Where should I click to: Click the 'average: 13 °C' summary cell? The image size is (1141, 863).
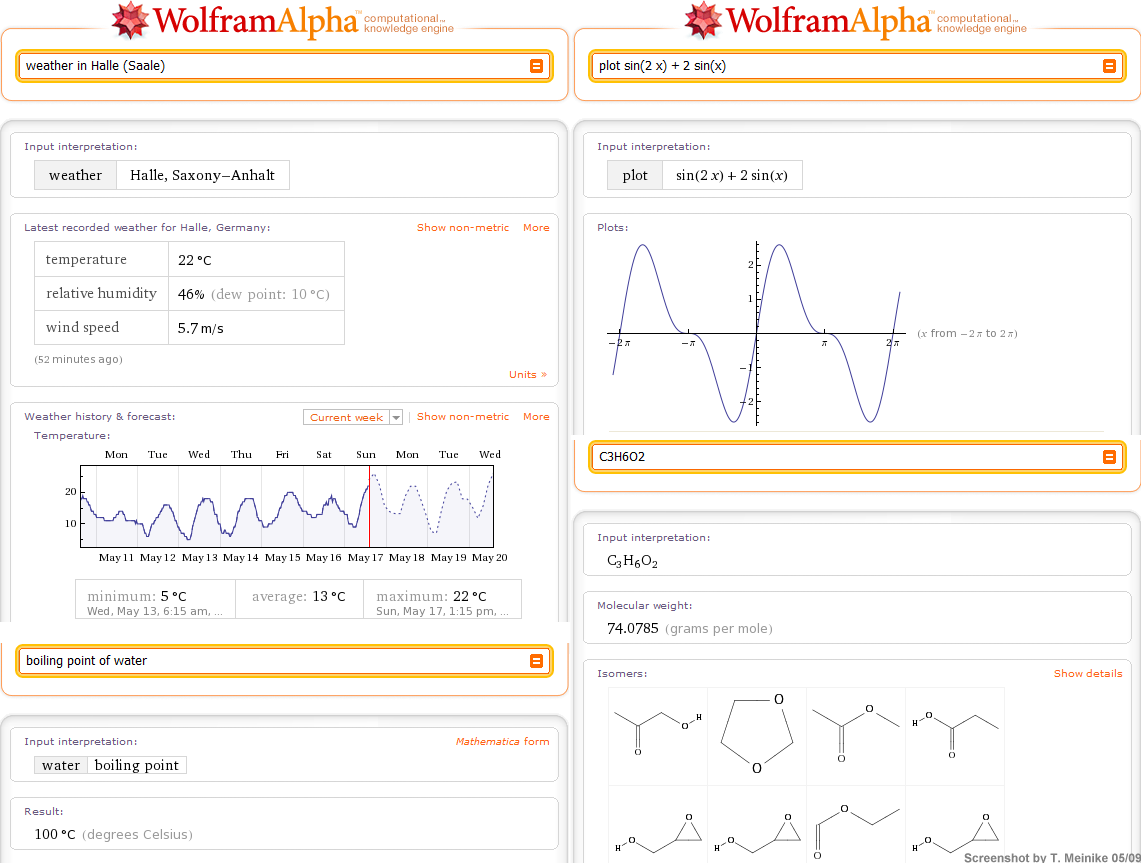(299, 599)
